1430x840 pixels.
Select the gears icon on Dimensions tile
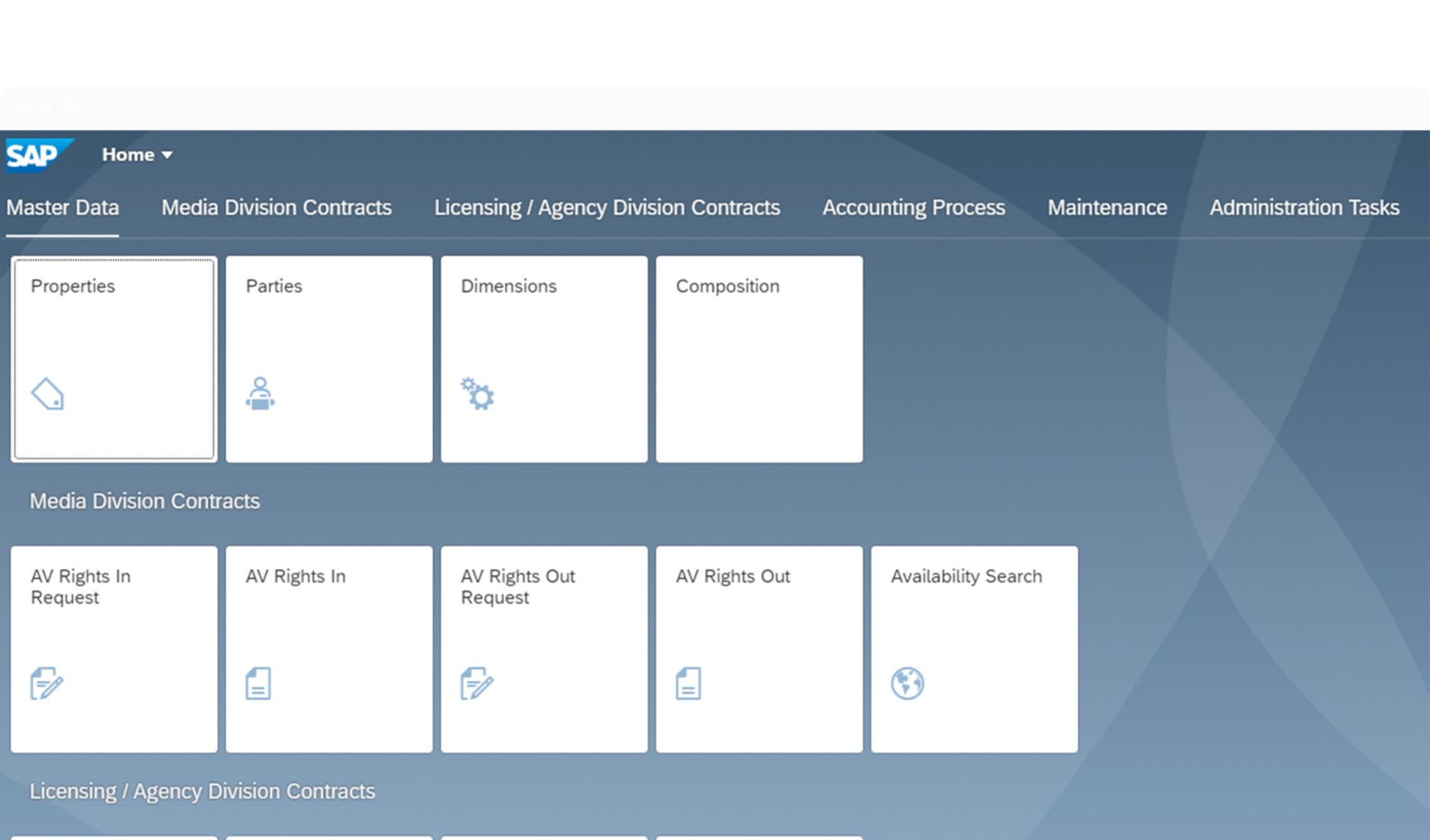[x=476, y=395]
